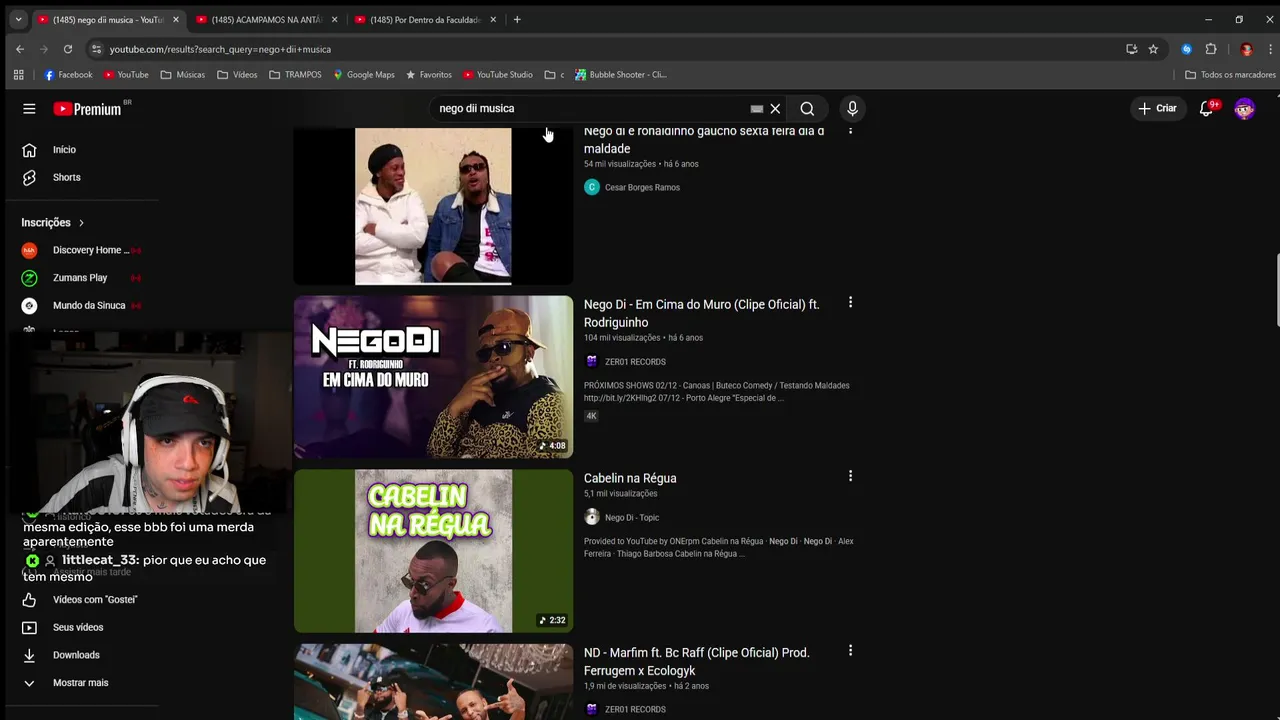Open ND - Marfim ft. Bc Raff title
The height and width of the screenshot is (720, 1280).
point(697,661)
